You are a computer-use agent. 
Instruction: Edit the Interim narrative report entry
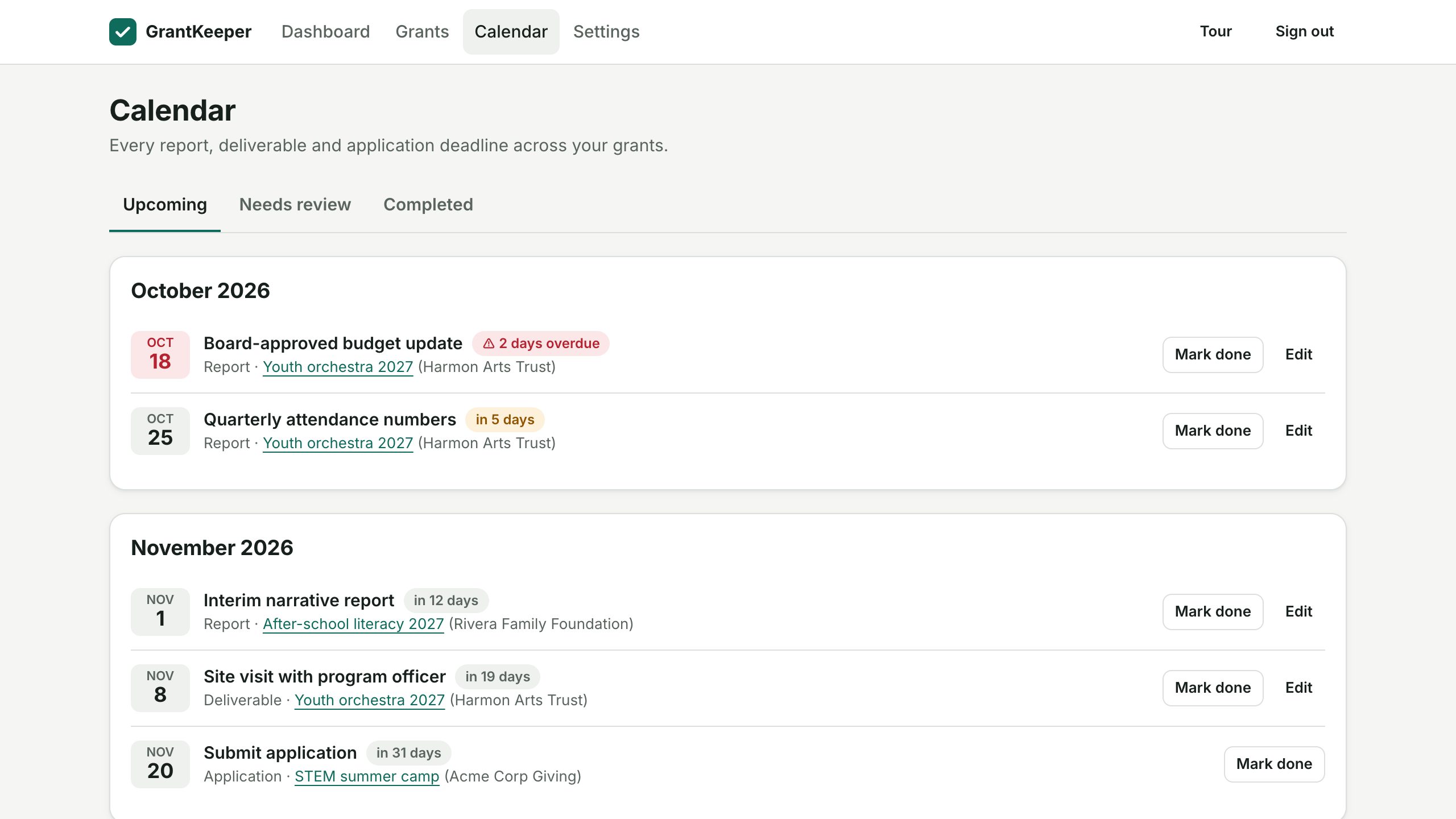(x=1298, y=612)
